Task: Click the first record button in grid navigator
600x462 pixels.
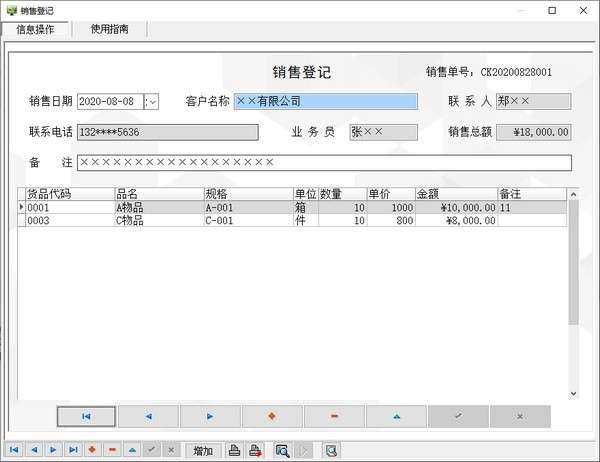Action: pos(86,416)
